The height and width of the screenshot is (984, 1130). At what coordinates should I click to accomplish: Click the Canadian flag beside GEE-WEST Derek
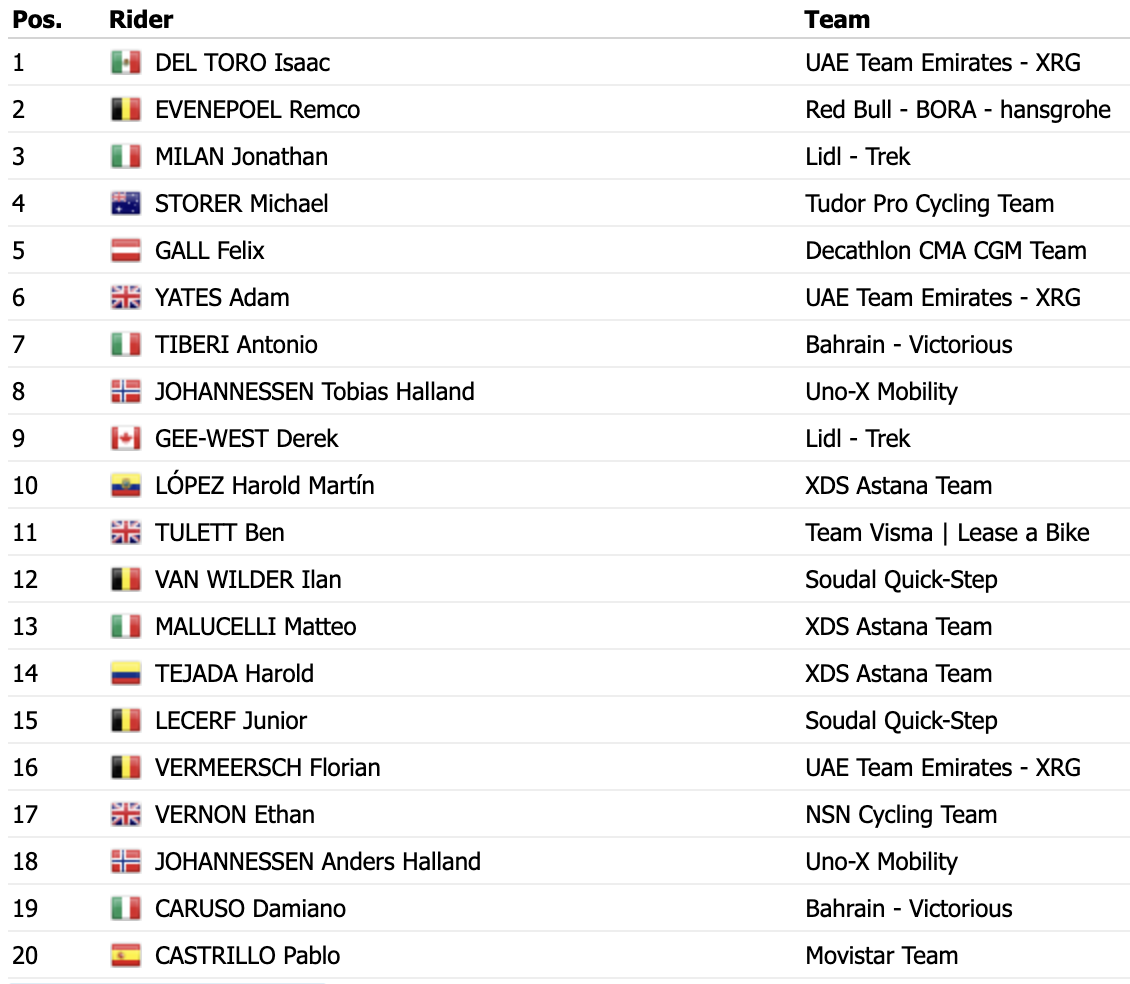[x=125, y=439]
